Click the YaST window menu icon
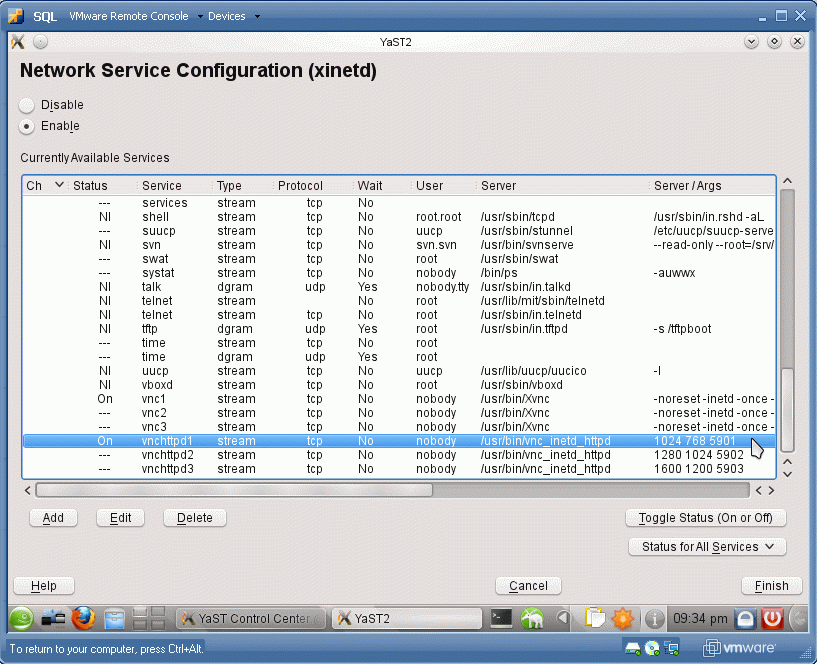The width and height of the screenshot is (817, 664). click(x=18, y=42)
